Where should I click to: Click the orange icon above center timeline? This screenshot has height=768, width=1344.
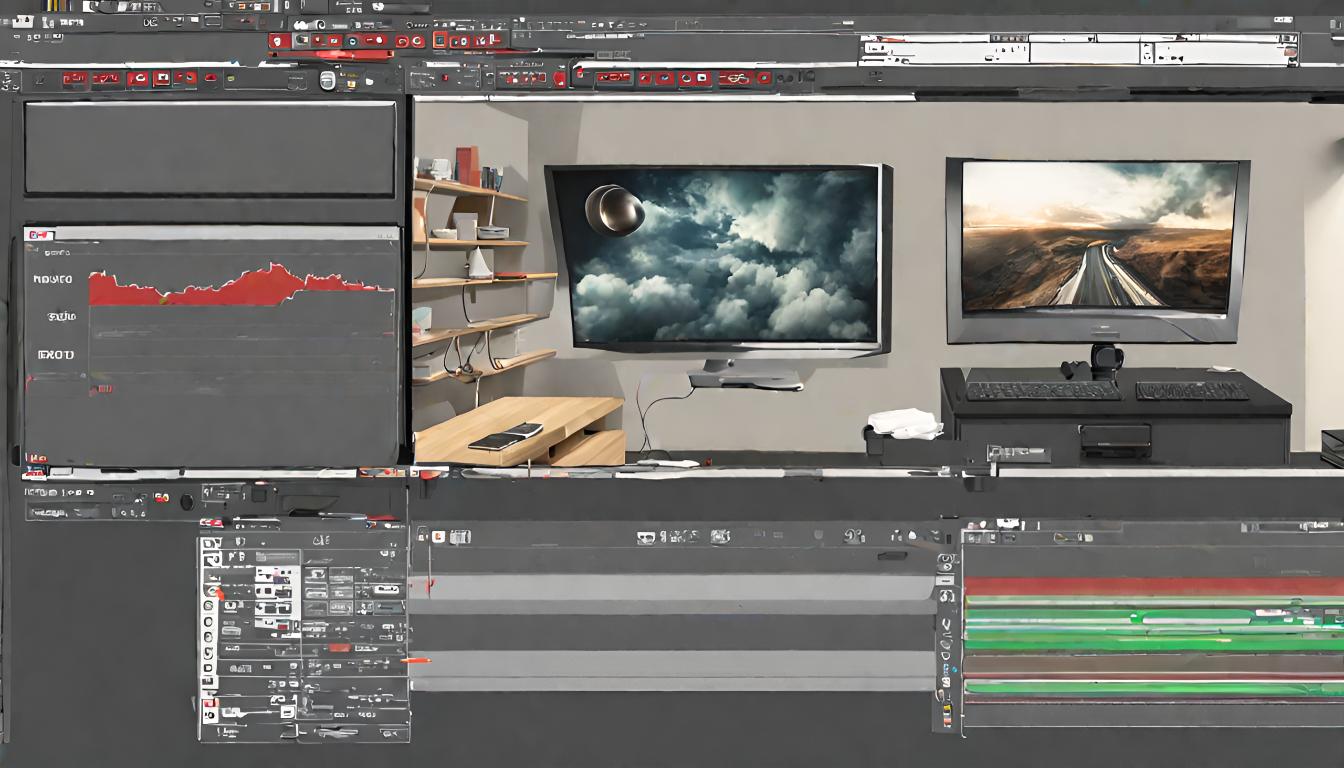pos(438,537)
